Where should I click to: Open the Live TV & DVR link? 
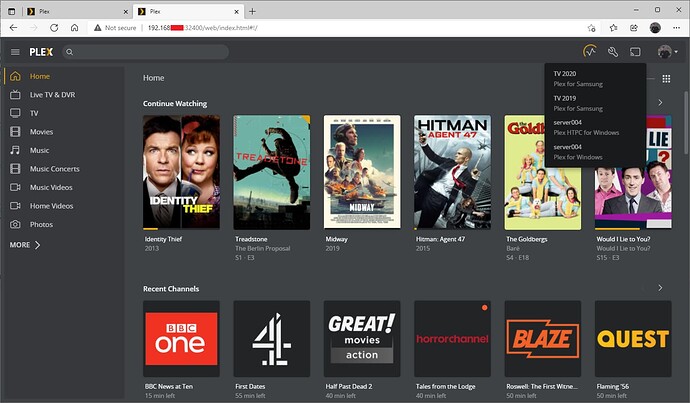[52, 95]
